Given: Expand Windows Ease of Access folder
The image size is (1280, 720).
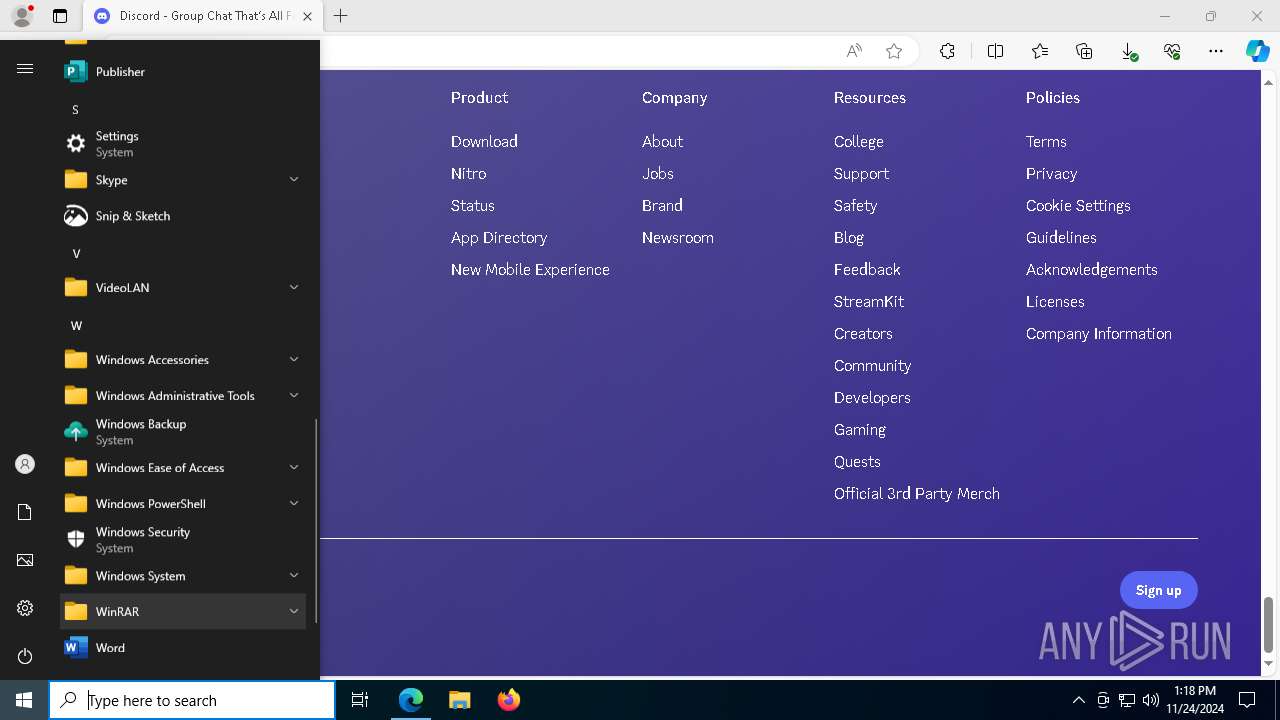Looking at the screenshot, I should pos(183,468).
